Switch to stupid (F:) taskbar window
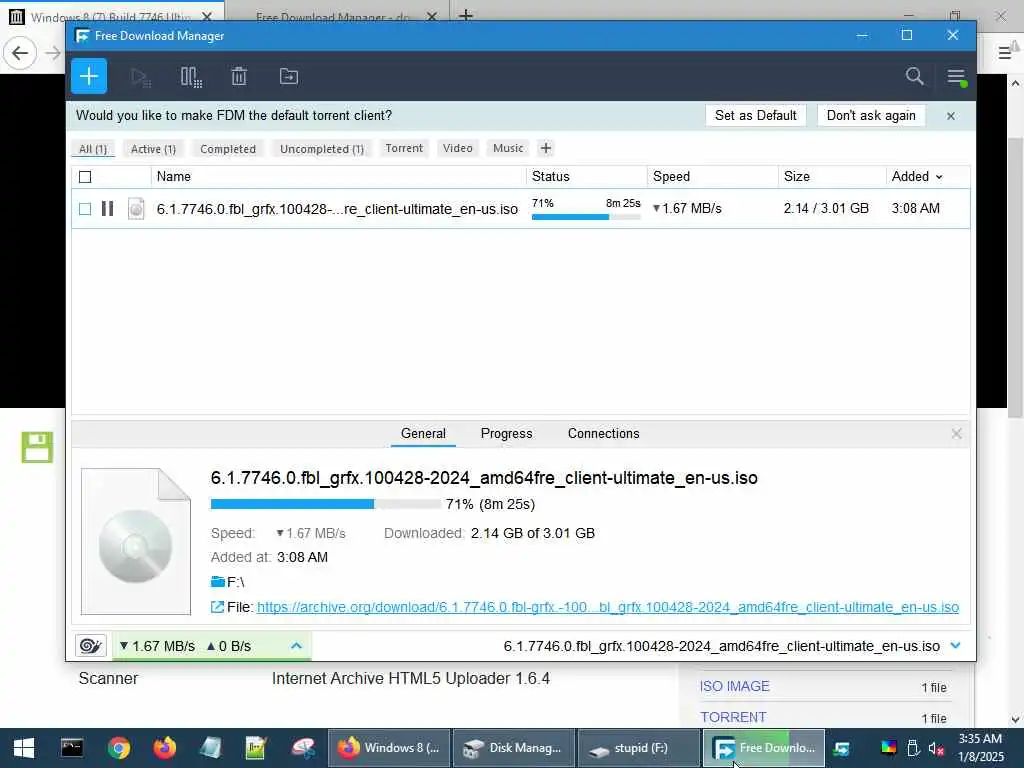Screen dimensions: 1024x768 [639, 748]
